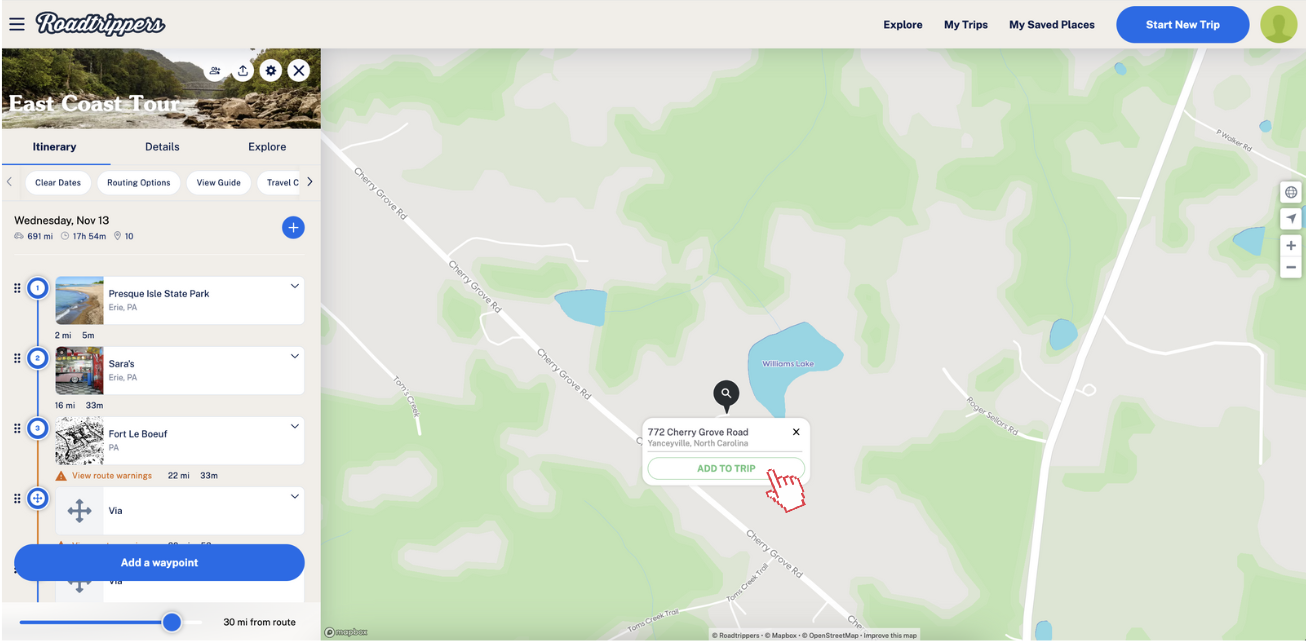Click the drag handle for Fort Le Boeuf

[x=17, y=428]
